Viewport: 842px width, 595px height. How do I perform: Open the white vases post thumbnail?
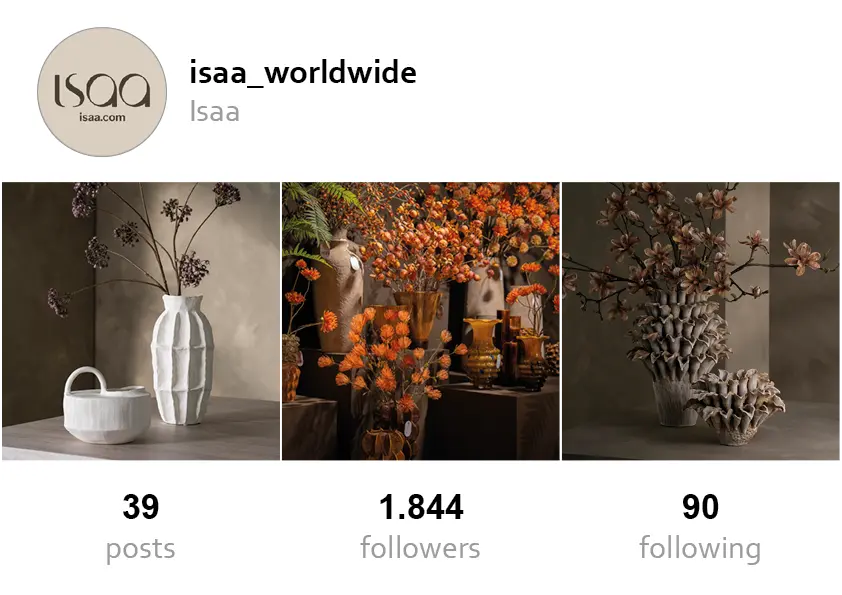pyautogui.click(x=141, y=321)
